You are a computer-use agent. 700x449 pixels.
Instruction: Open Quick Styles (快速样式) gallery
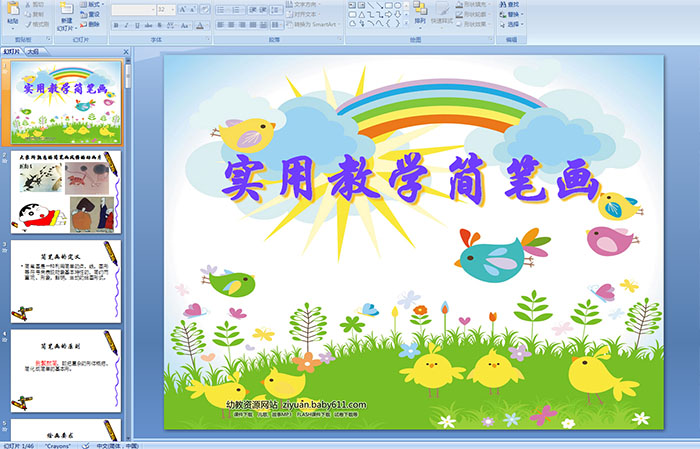coord(442,13)
